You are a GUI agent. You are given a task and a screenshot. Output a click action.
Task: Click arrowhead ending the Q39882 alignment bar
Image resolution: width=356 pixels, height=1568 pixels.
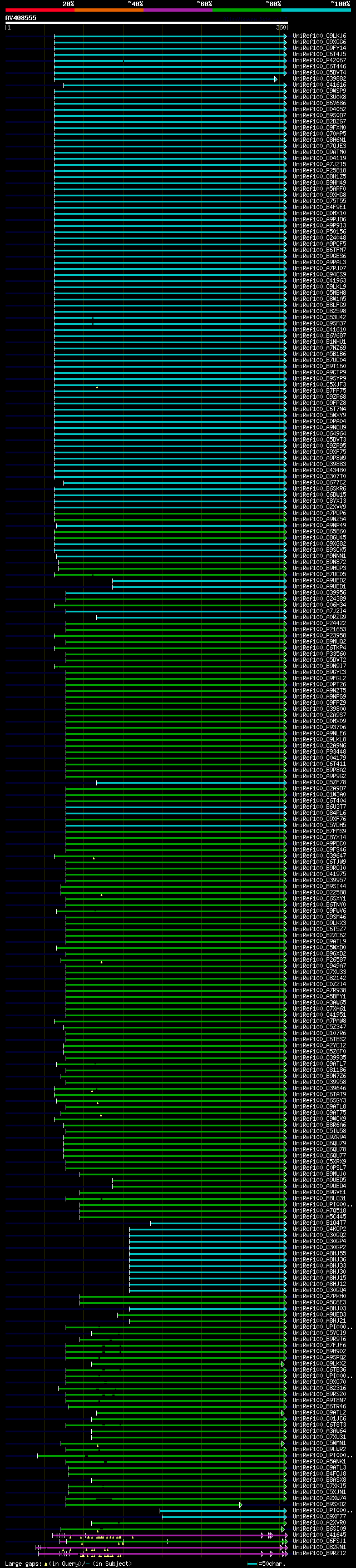(276, 79)
